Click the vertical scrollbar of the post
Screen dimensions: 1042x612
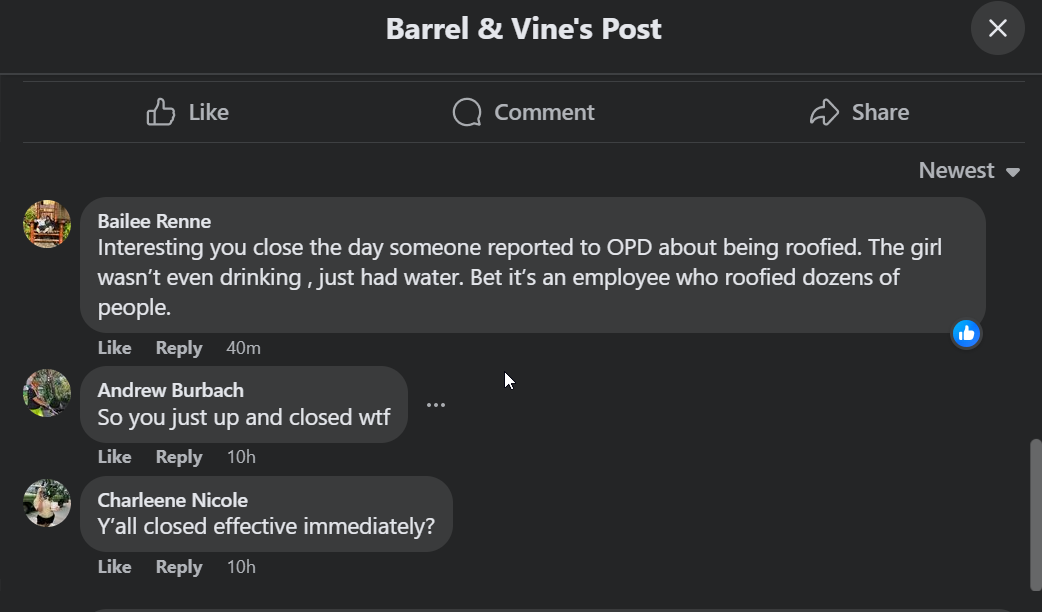click(x=1035, y=514)
